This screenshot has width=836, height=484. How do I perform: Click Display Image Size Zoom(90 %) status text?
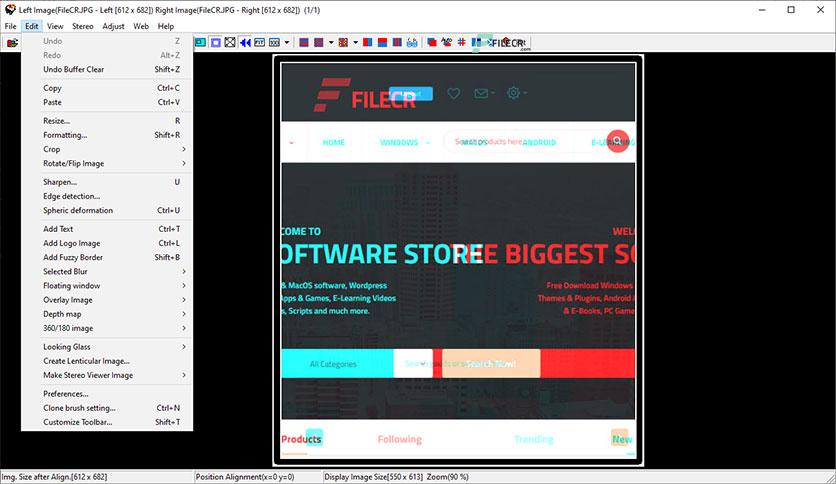396,477
